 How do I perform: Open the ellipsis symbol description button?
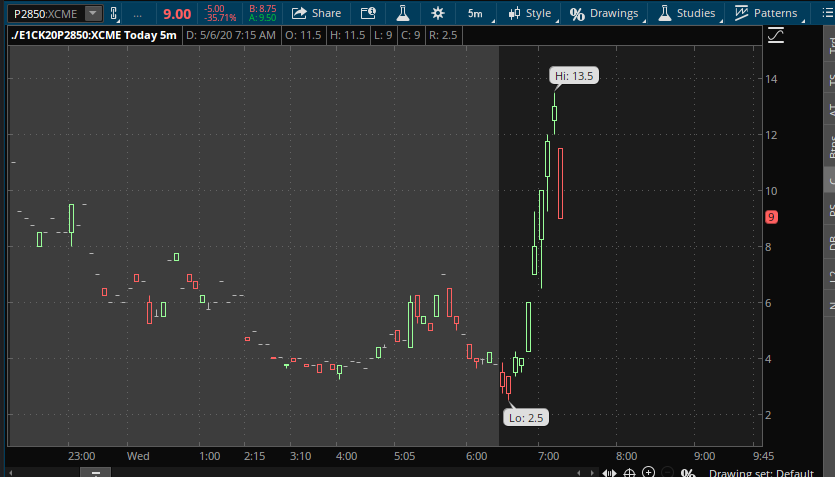coord(137,14)
